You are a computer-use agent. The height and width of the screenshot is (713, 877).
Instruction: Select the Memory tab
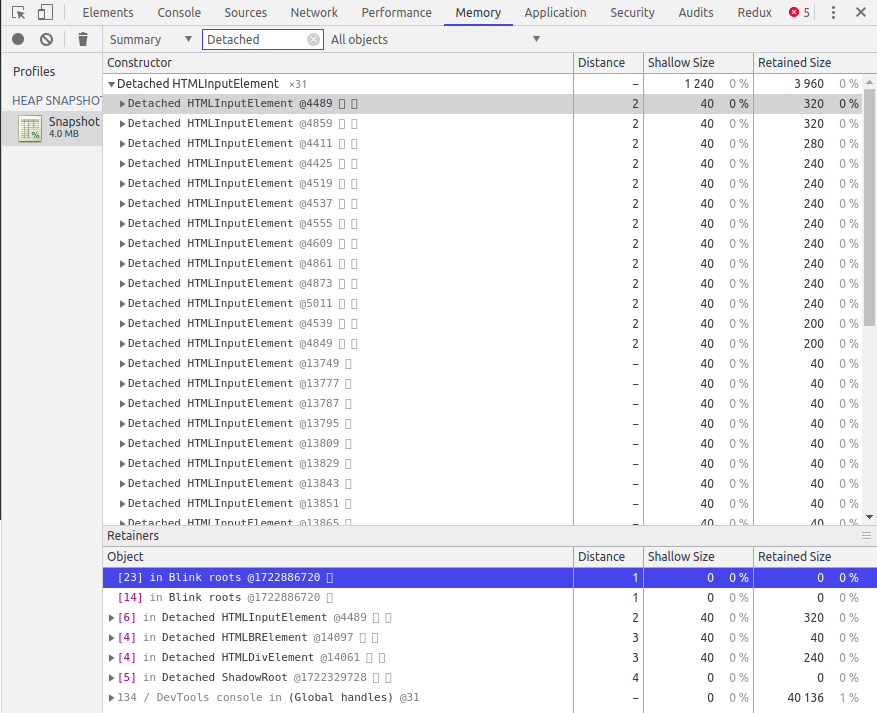point(478,12)
